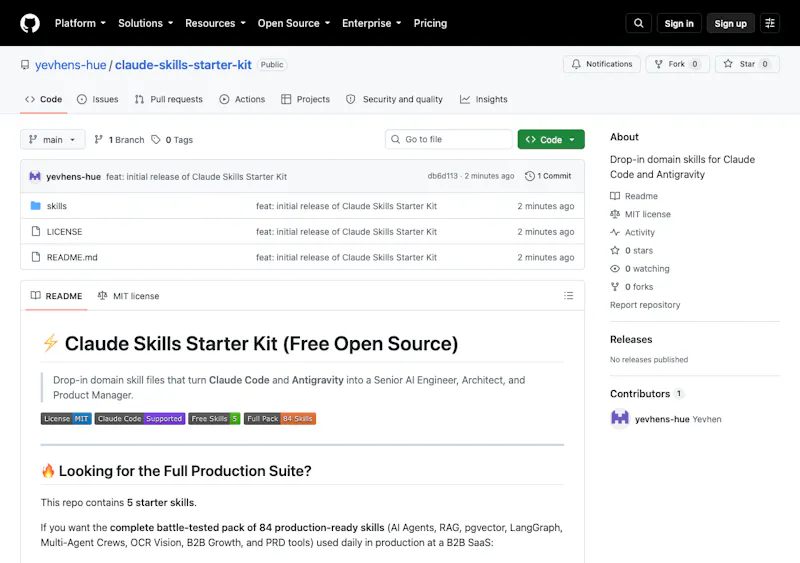
Task: Click the Notifications bell button
Action: [x=602, y=64]
